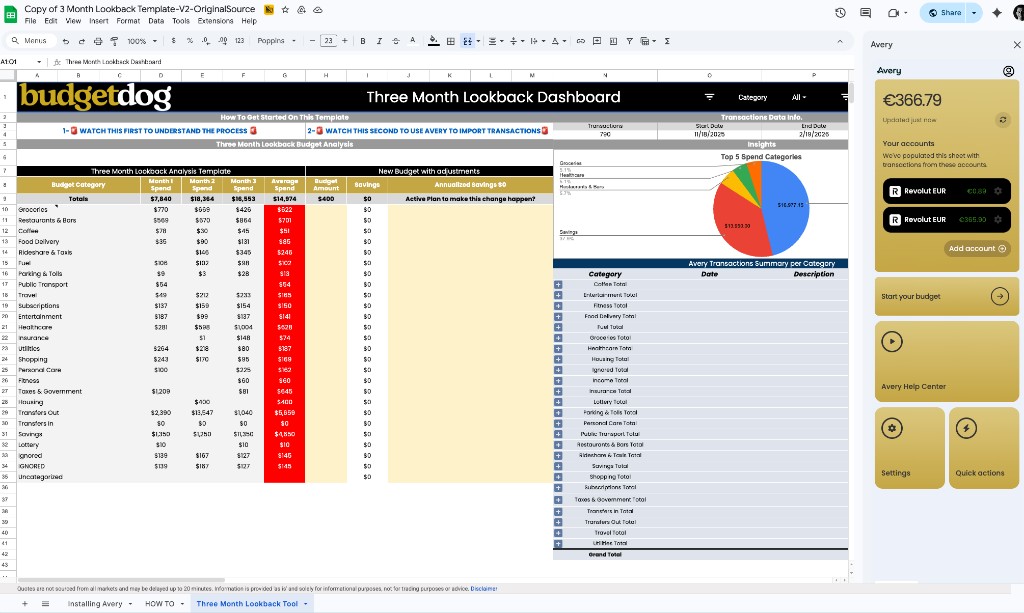Open the Category 'All' filter dropdown
This screenshot has height=613, width=1024.
[x=798, y=97]
